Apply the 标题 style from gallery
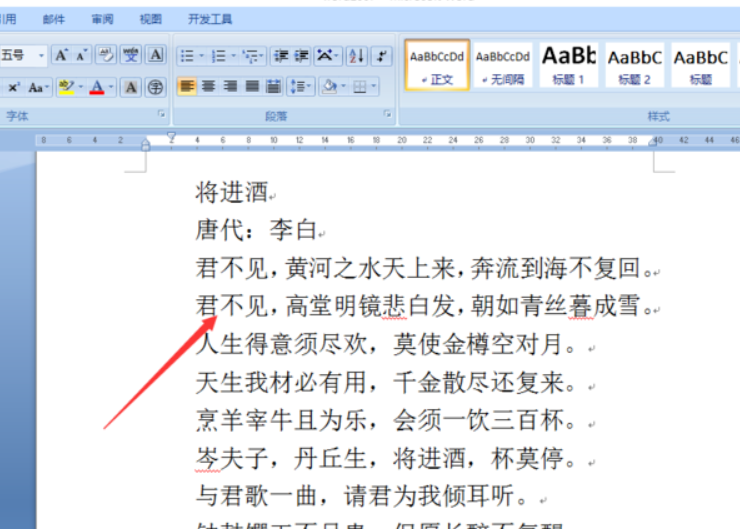The image size is (740, 529). 701,65
